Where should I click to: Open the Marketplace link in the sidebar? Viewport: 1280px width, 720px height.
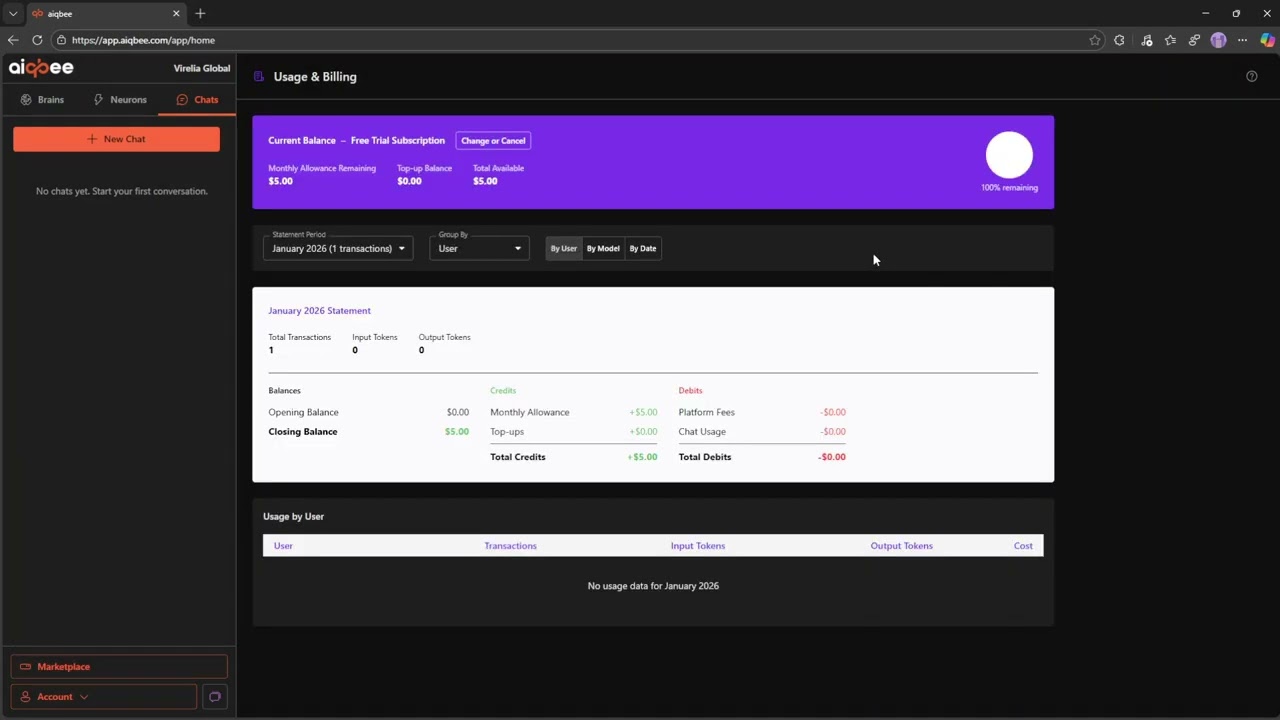tap(119, 666)
